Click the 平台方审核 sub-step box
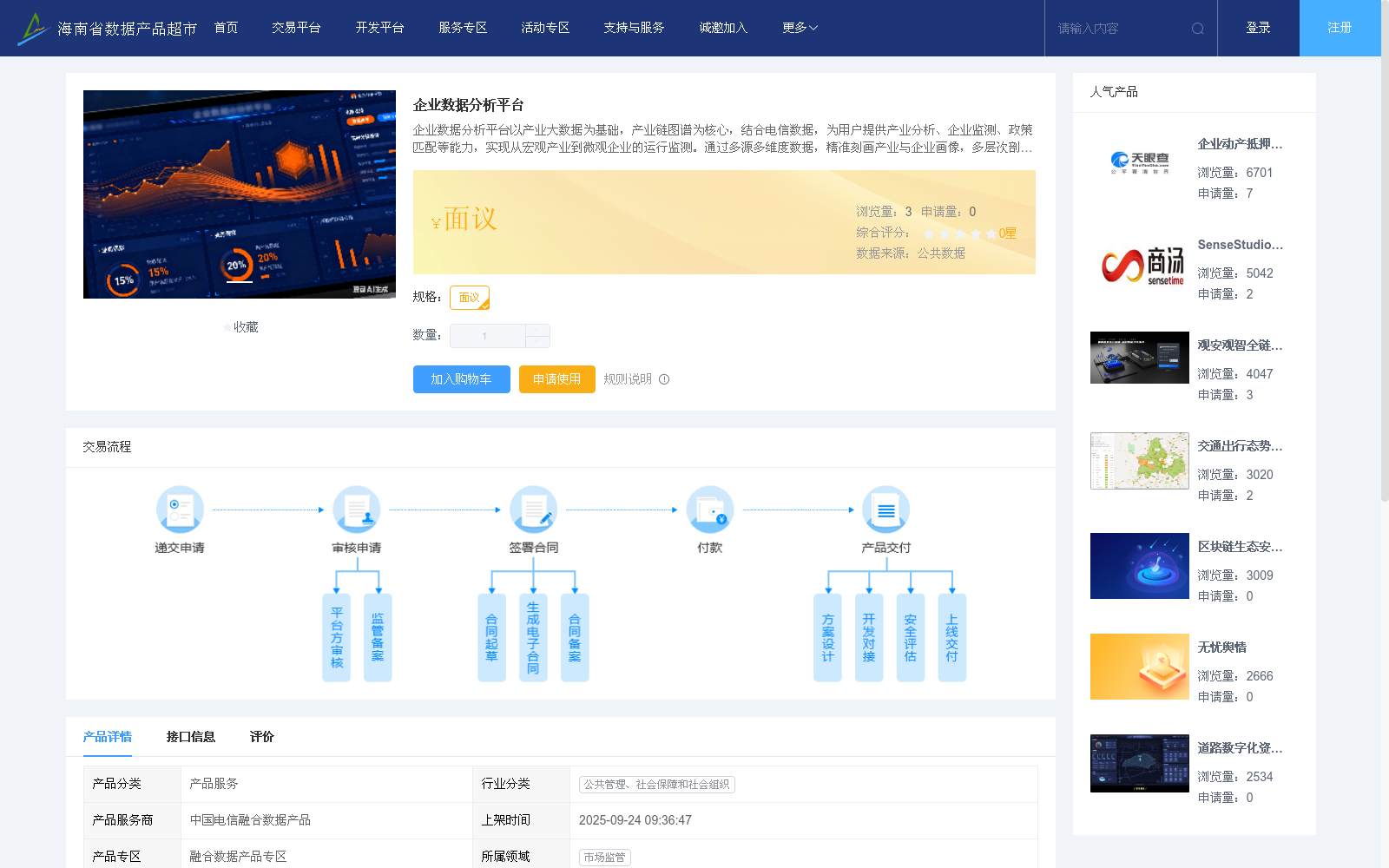This screenshot has width=1389, height=868. pyautogui.click(x=337, y=638)
